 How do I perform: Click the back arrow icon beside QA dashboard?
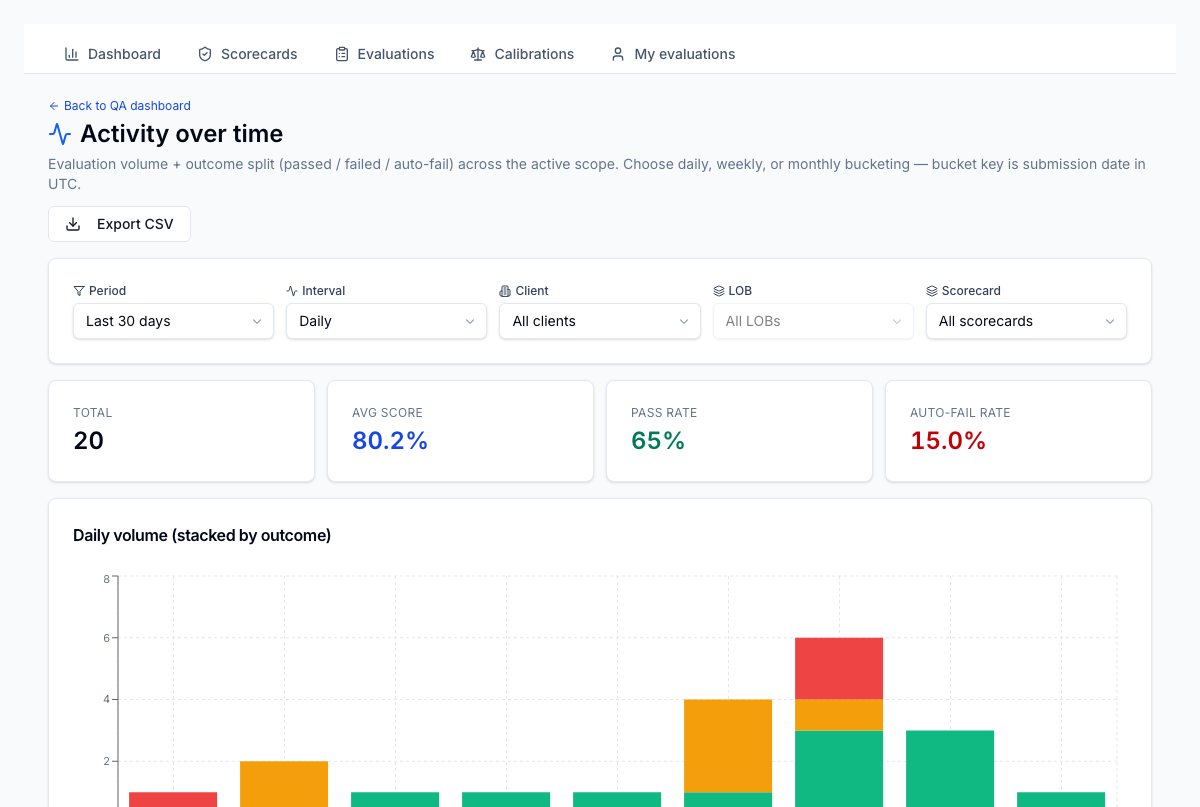coord(54,106)
